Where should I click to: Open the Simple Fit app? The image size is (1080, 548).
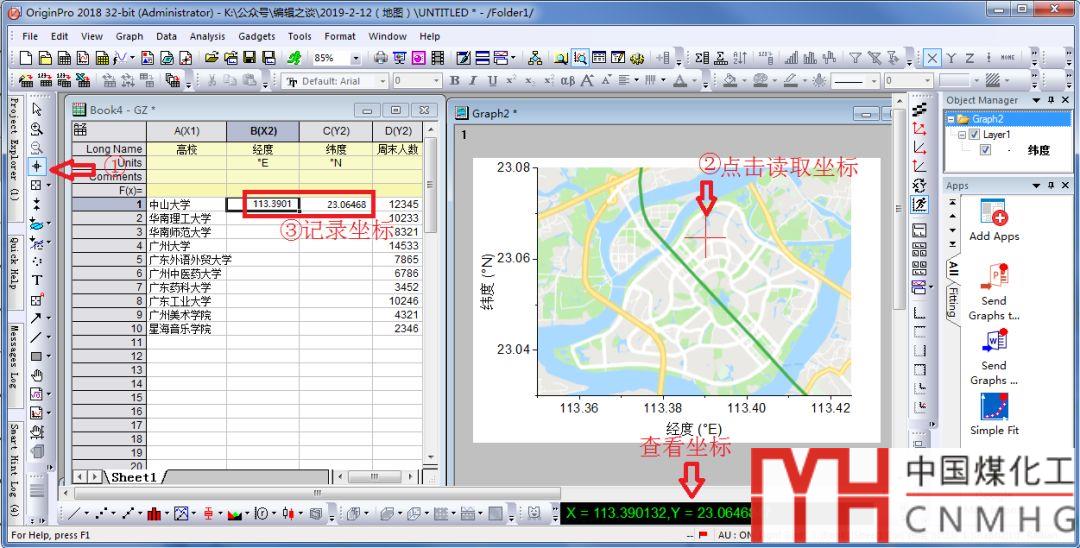coord(993,407)
